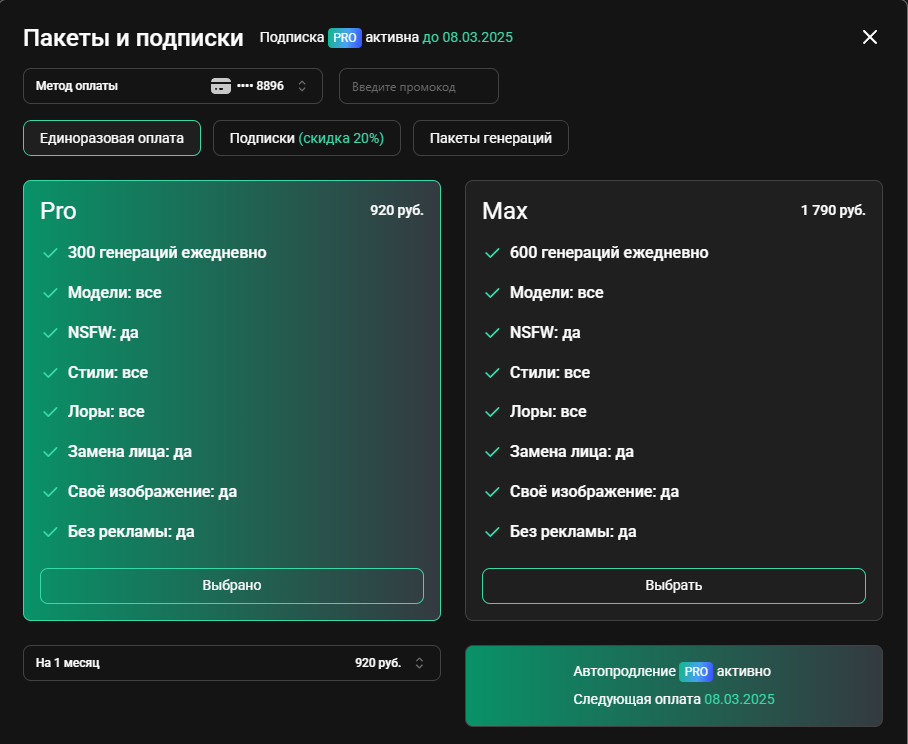Click Max card's Лоры: все checkmark
The height and width of the screenshot is (744, 908).
[x=492, y=412]
